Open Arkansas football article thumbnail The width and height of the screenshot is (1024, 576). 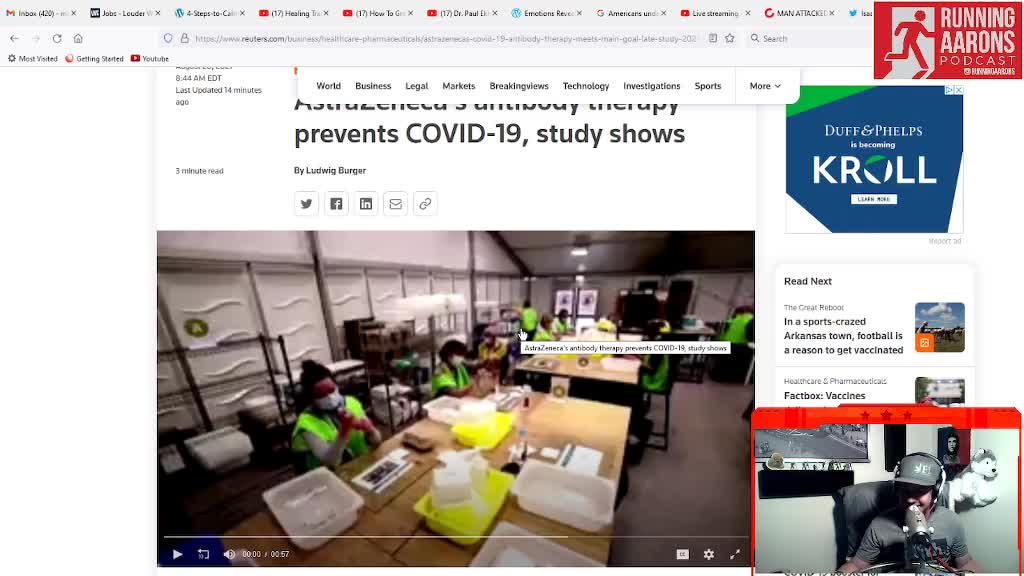[x=940, y=327]
